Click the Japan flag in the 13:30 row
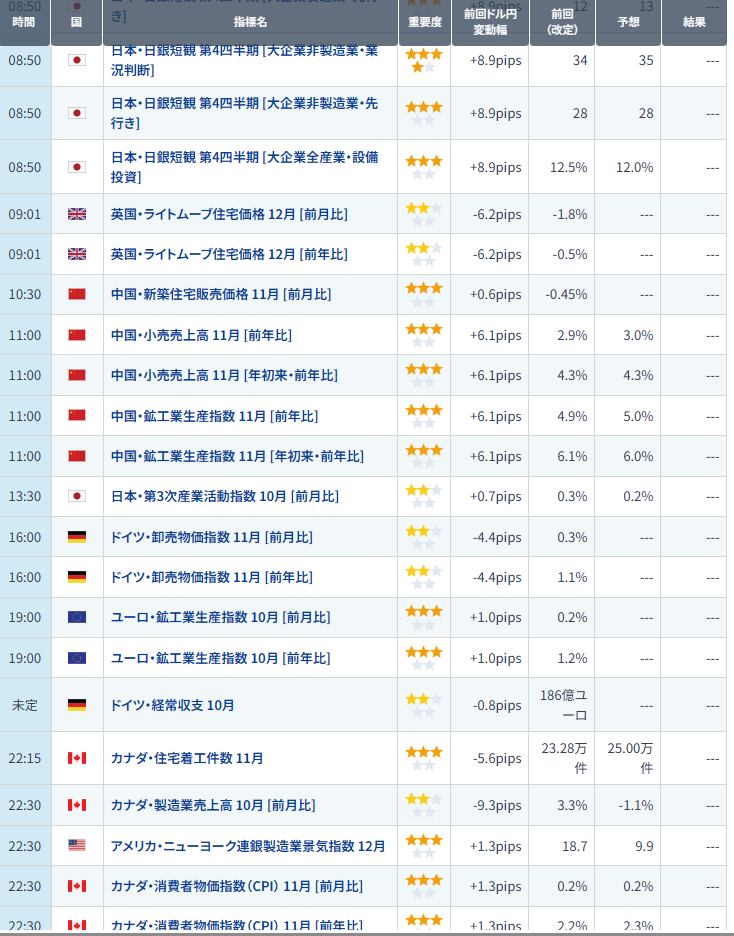 tap(77, 496)
